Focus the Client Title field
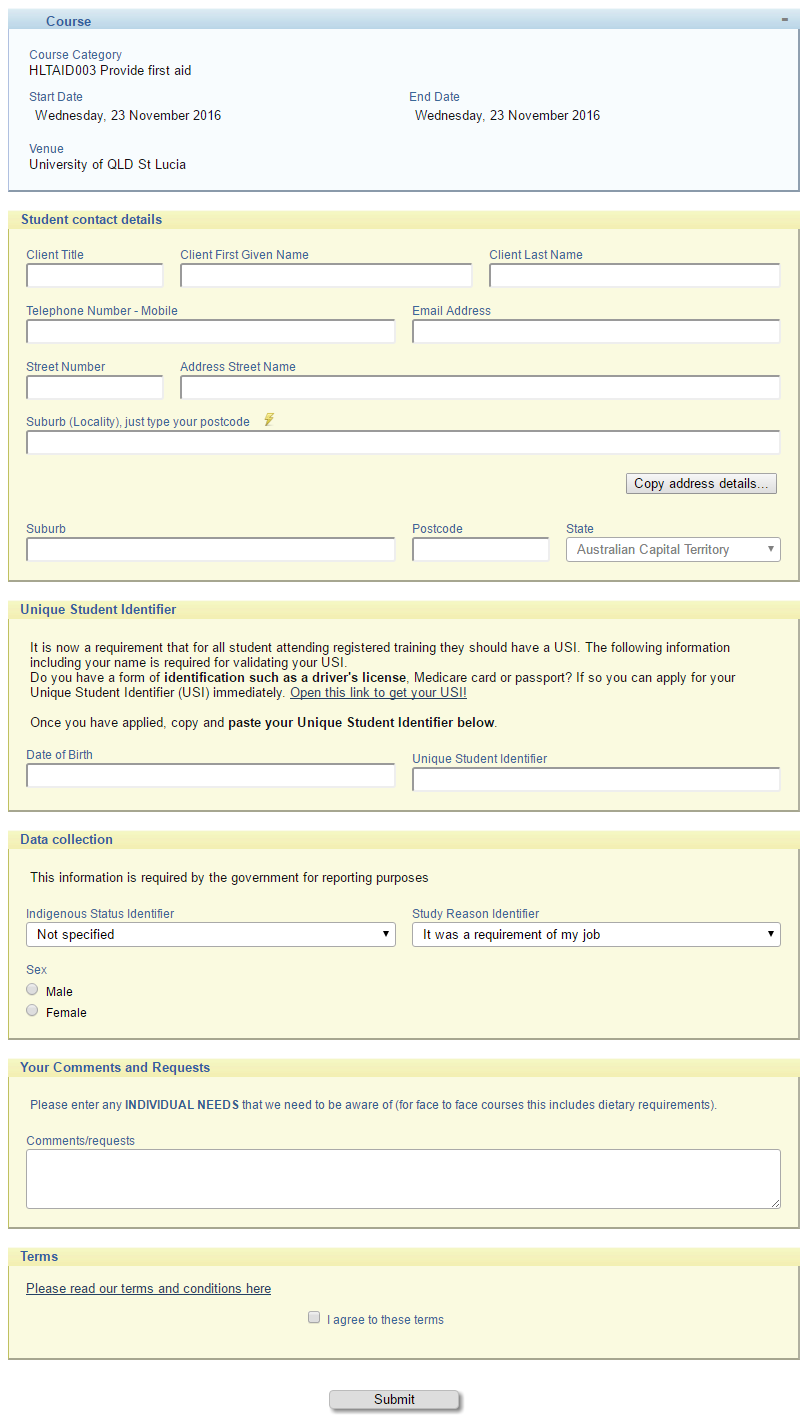 pyautogui.click(x=95, y=276)
